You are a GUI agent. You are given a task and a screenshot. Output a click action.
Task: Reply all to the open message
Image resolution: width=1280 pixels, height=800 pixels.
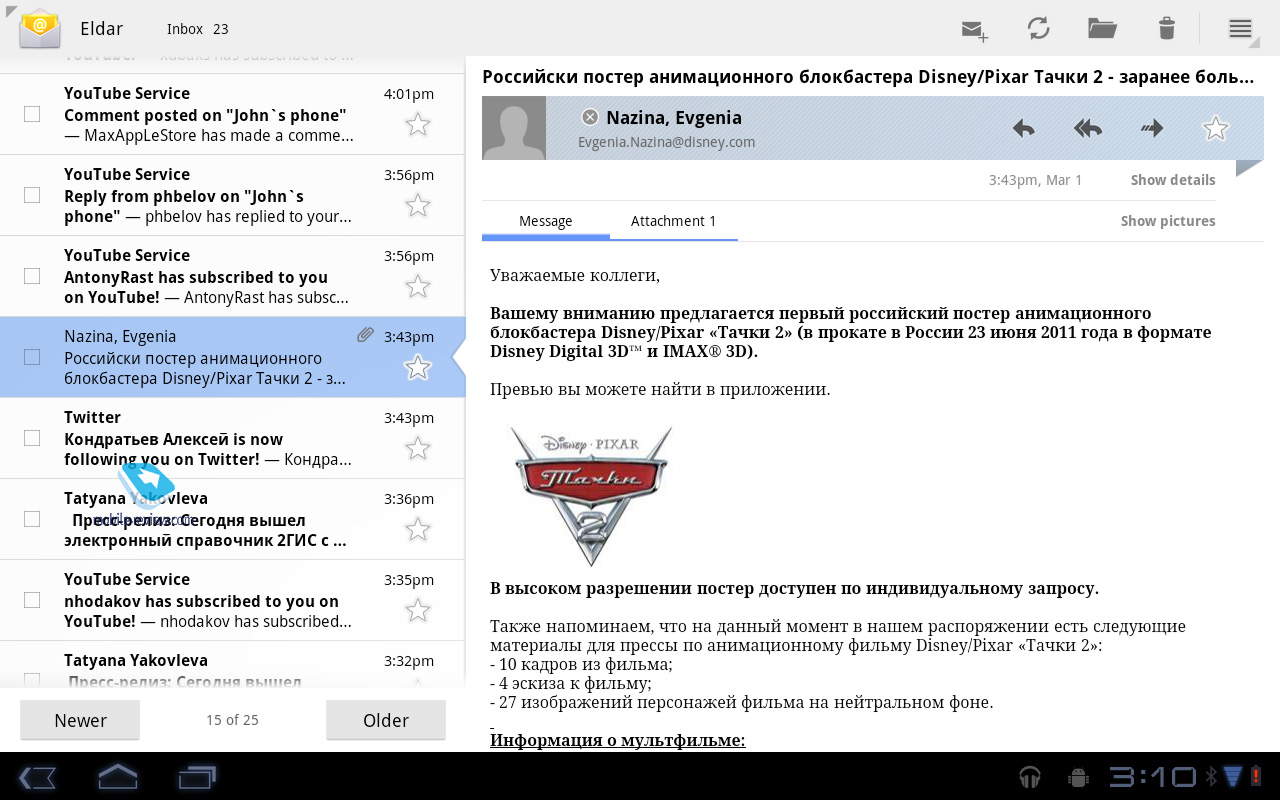point(1088,128)
